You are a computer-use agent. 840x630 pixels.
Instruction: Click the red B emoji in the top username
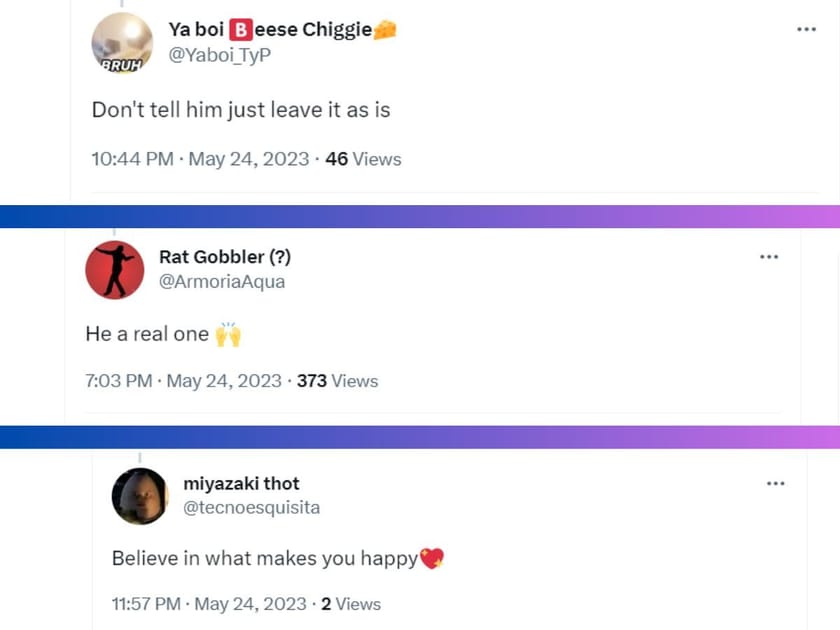(239, 29)
